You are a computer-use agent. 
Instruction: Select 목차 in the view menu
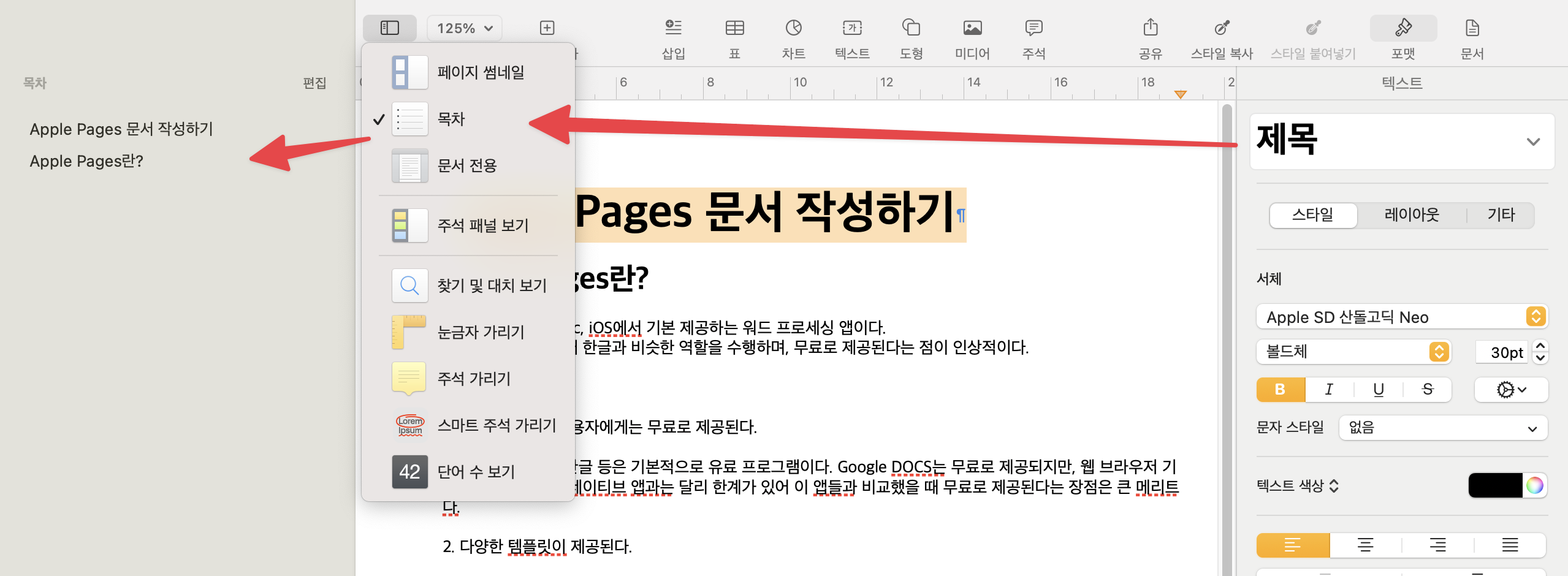click(468, 119)
